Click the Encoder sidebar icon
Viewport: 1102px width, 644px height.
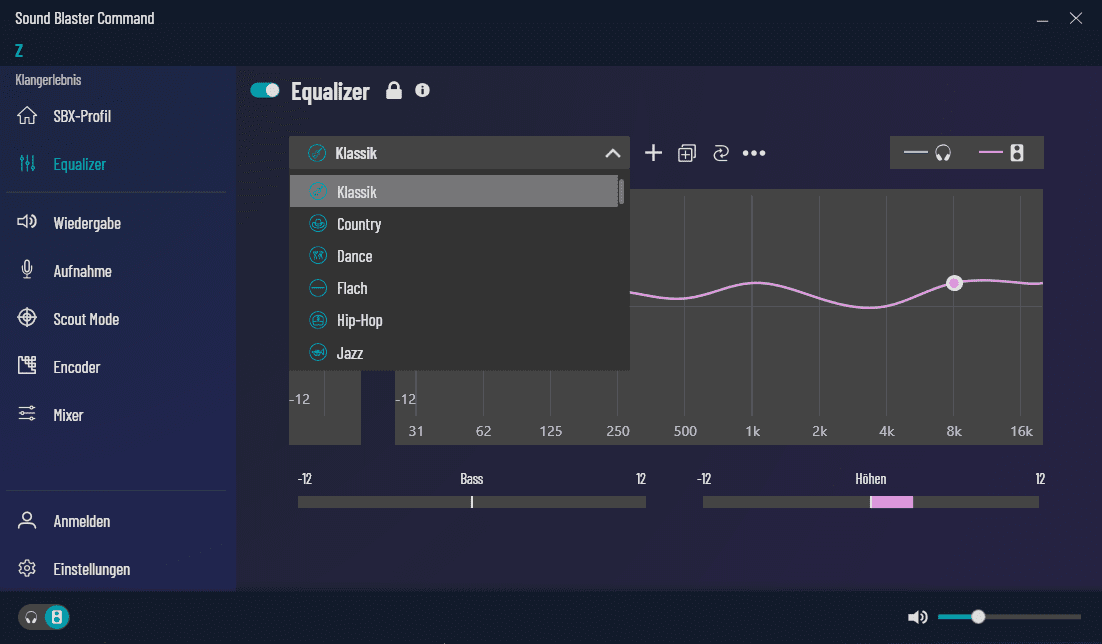tap(27, 366)
